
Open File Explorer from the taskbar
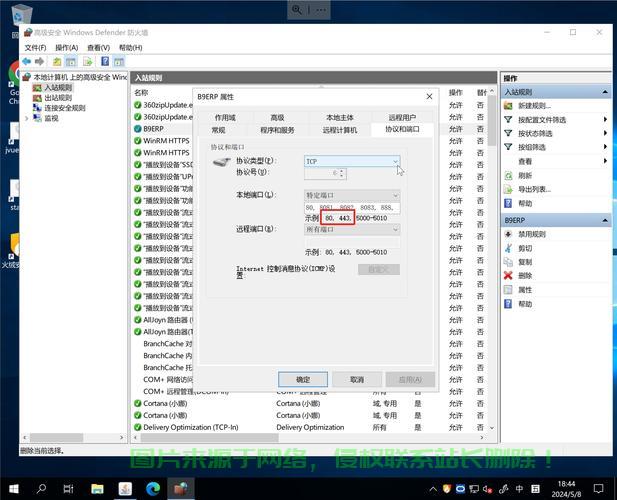(x=97, y=489)
